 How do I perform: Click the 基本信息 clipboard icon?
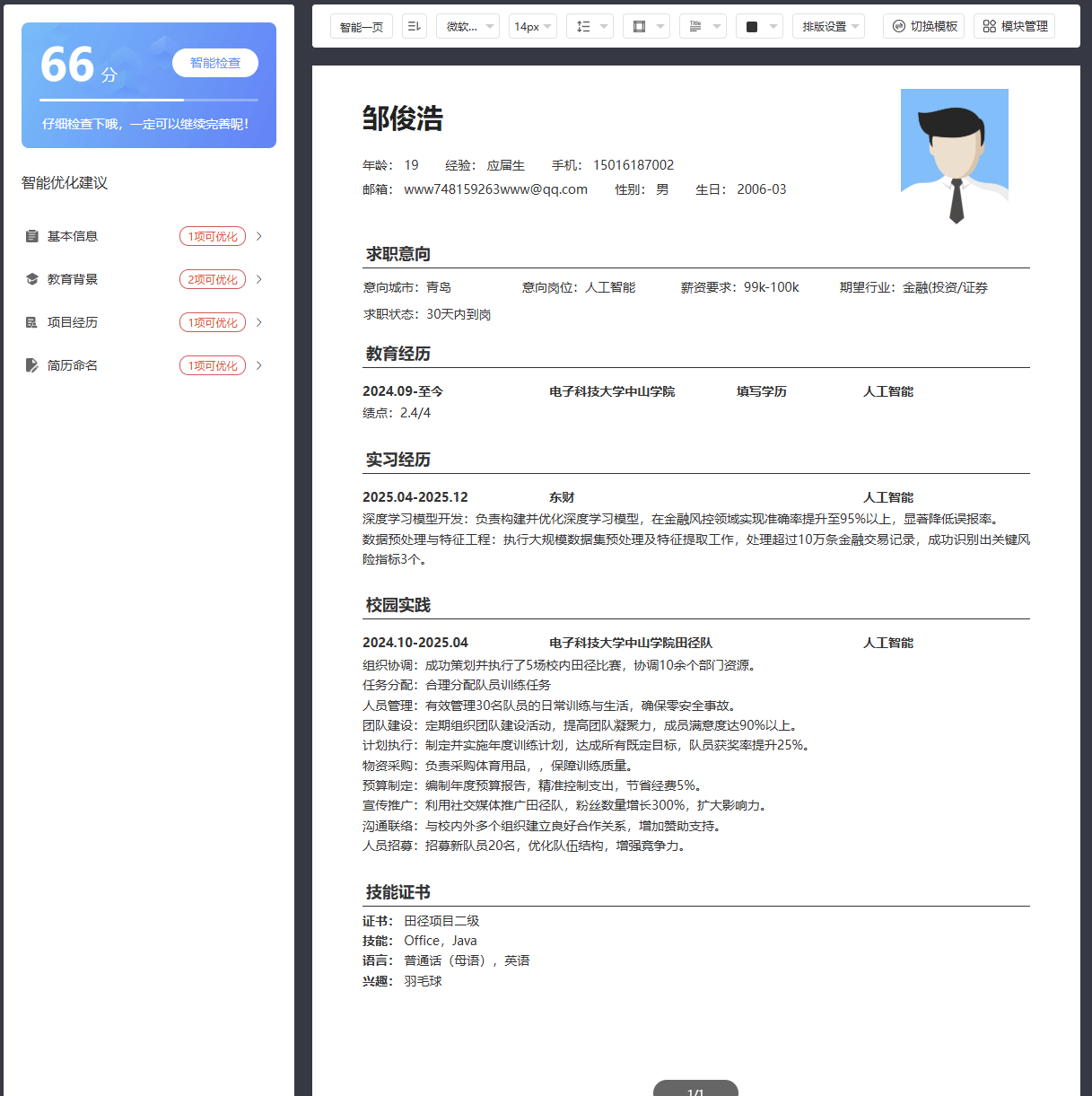(32, 236)
